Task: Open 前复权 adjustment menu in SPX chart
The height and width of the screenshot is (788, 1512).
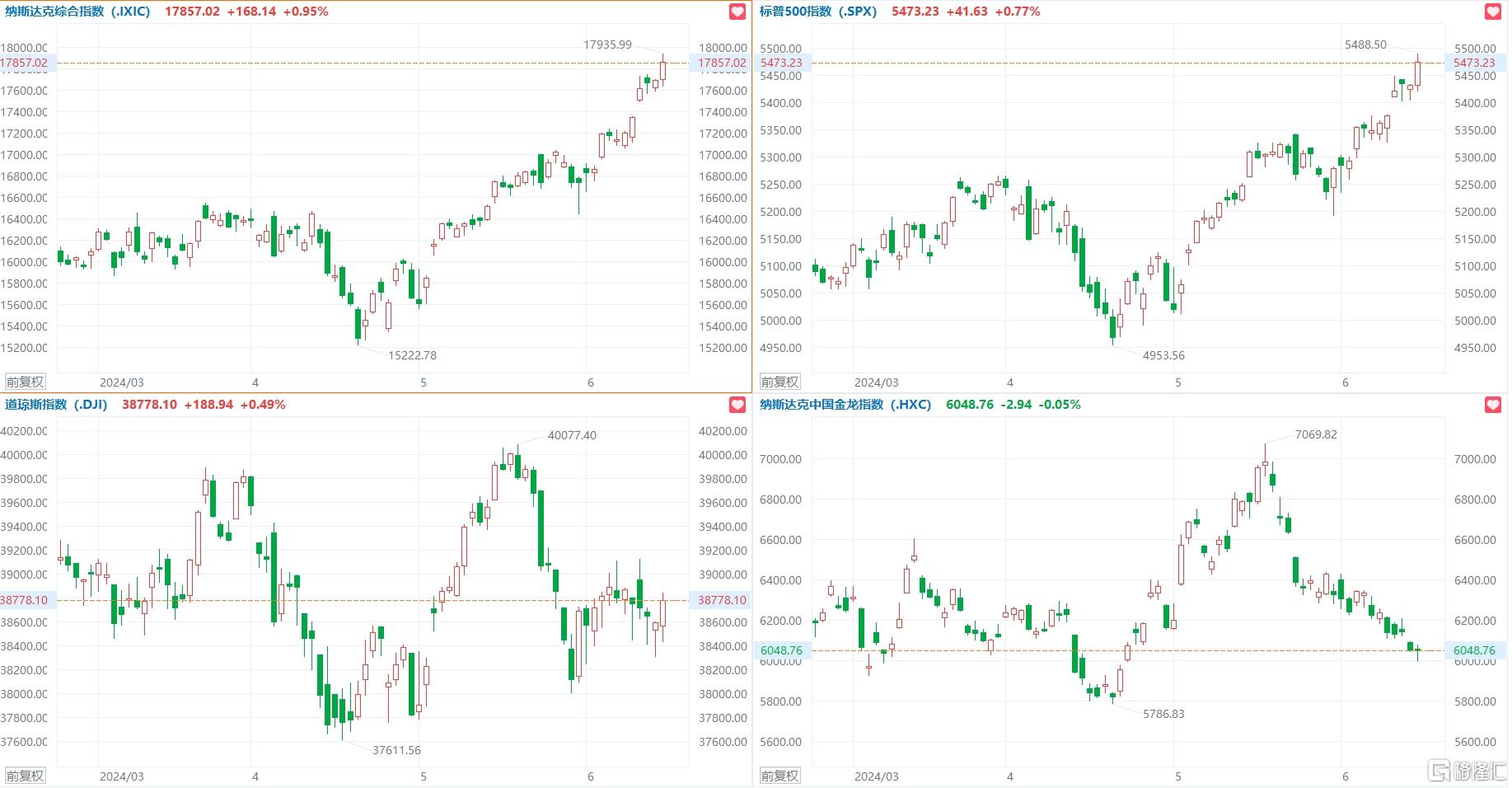Action: [780, 382]
